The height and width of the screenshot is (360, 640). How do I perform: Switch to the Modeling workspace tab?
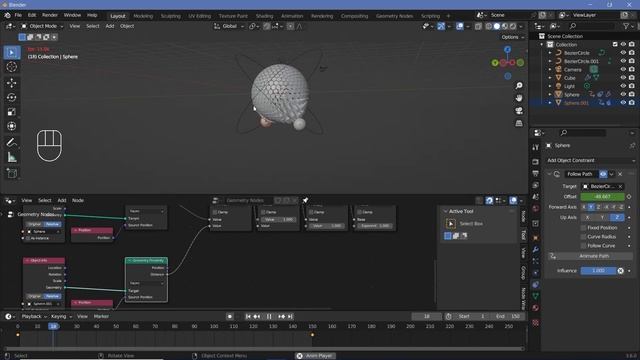pyautogui.click(x=143, y=16)
